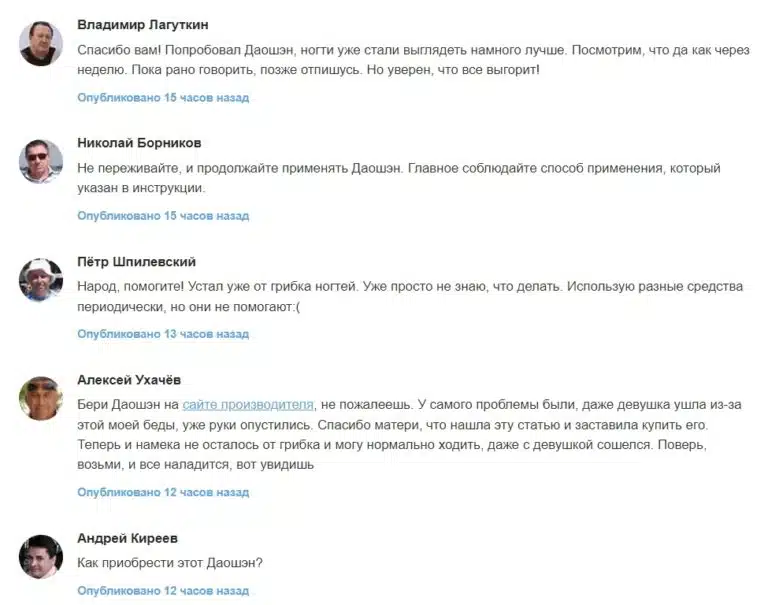Open Андрей Киреев's avatar photo
Screen dimensions: 768x605
pyautogui.click(x=41, y=557)
